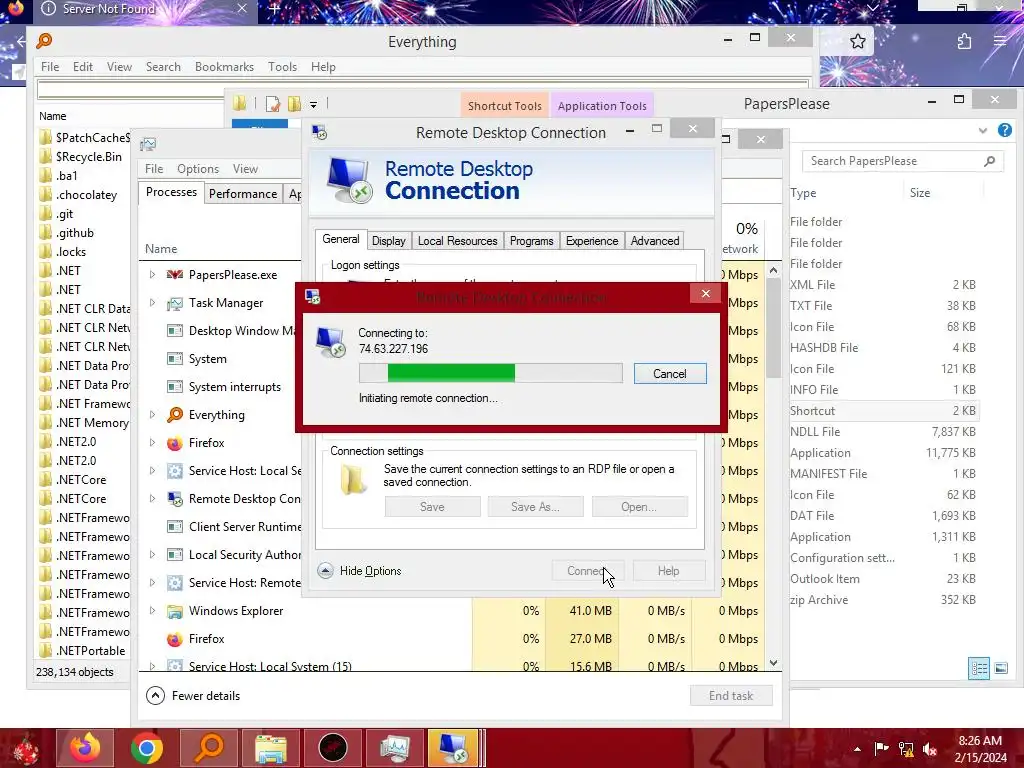Image resolution: width=1024 pixels, height=768 pixels.
Task: Expand the Windows Explorer process row
Action: coord(152,611)
